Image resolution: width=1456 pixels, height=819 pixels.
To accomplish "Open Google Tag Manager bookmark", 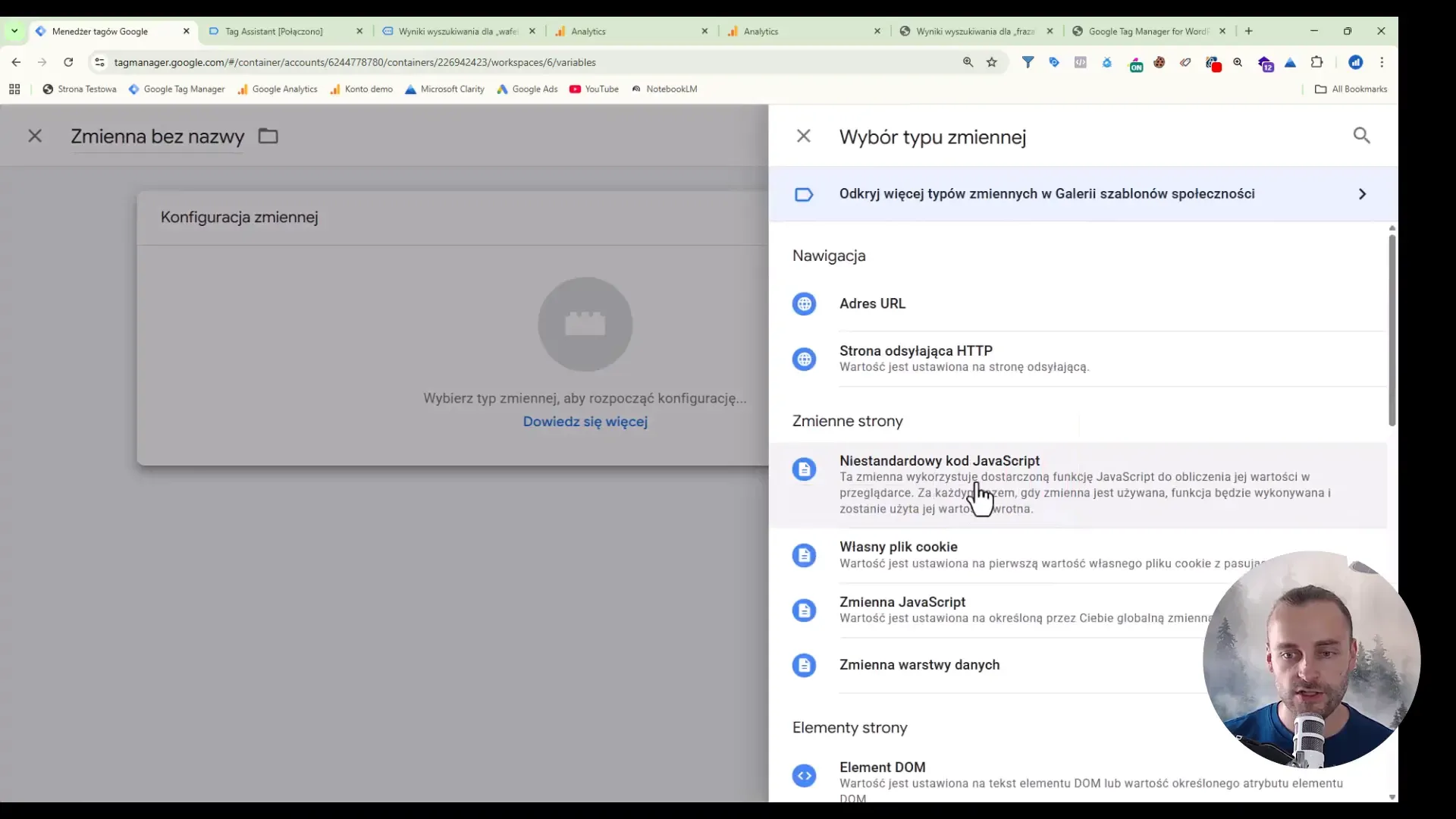I will pyautogui.click(x=177, y=89).
